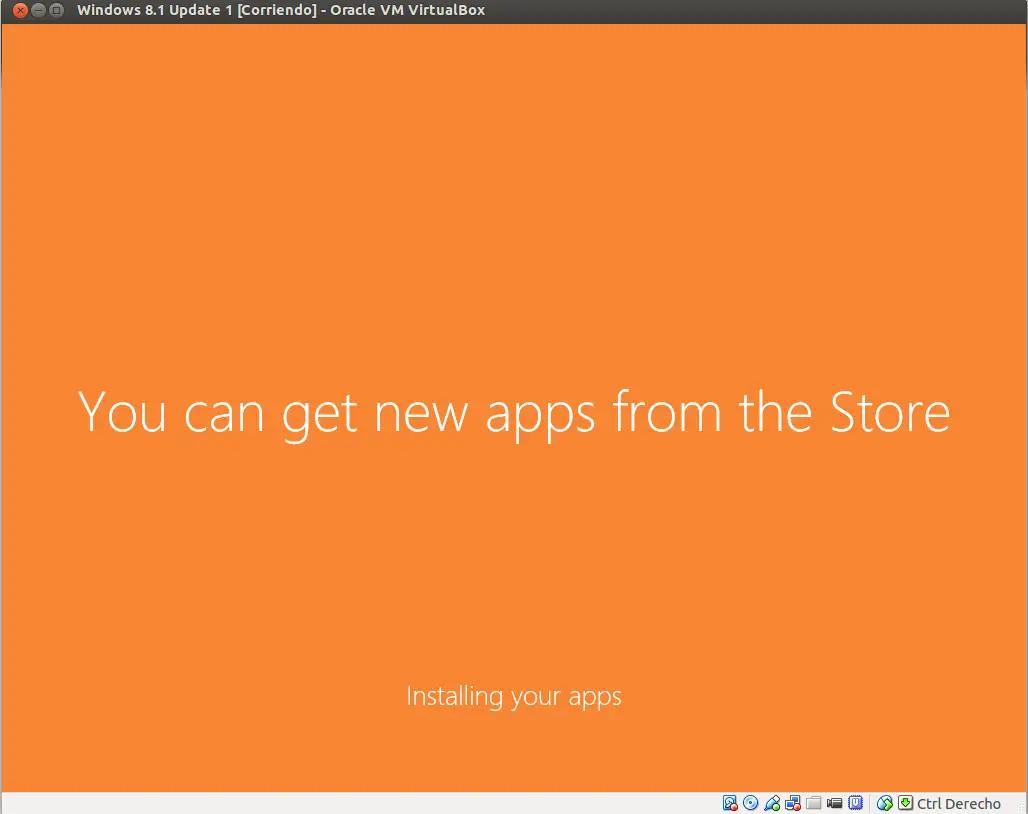This screenshot has width=1028, height=814.
Task: Click the virtualization features chip icon
Action: (856, 803)
